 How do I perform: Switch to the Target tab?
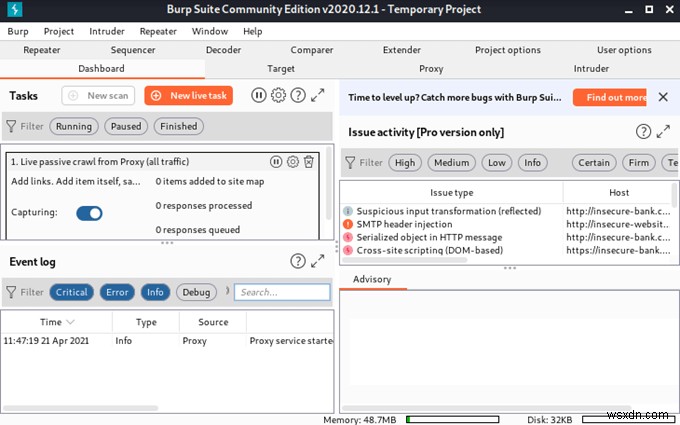[281, 69]
